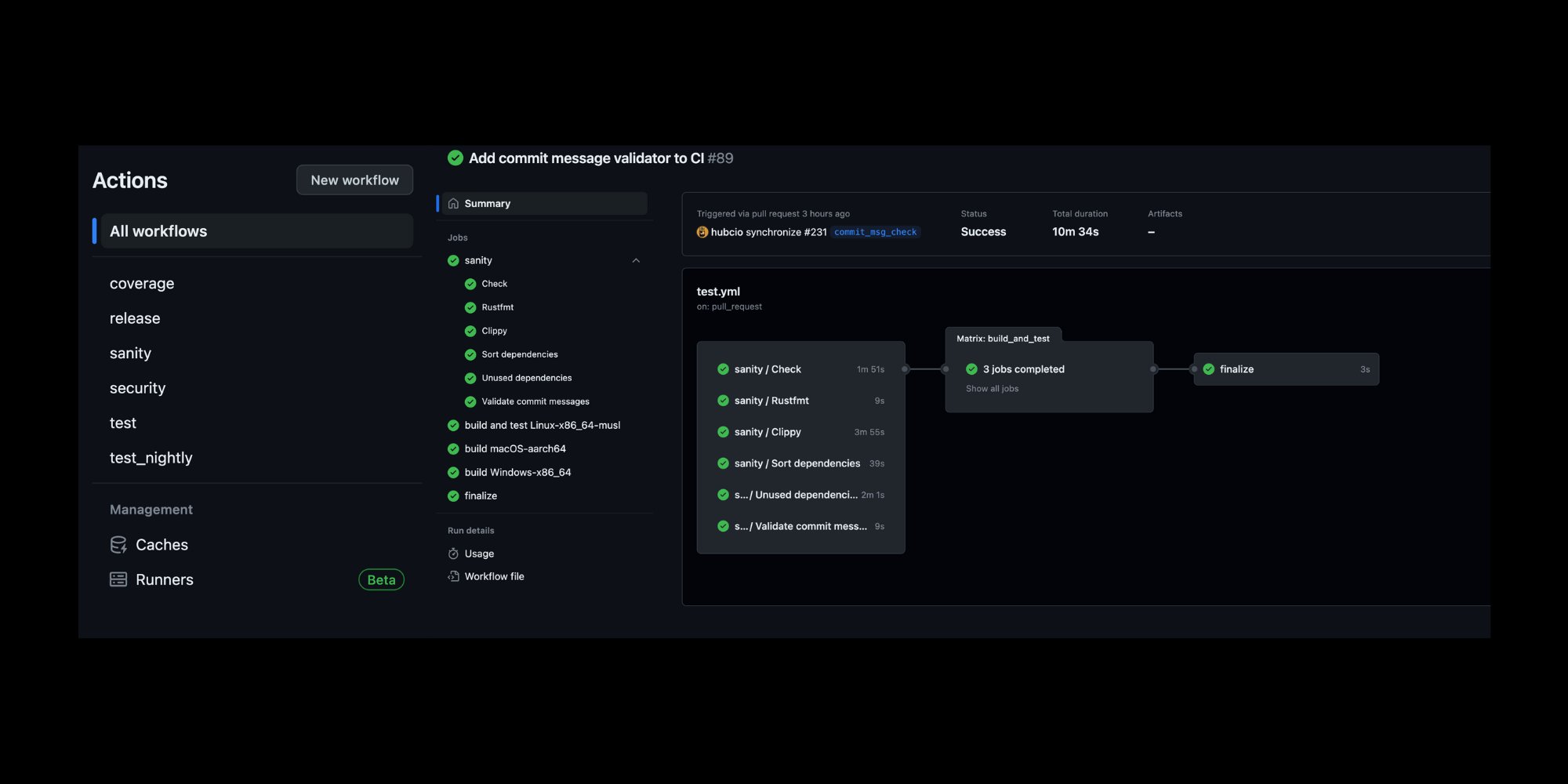Open the coverage workflow
The image size is (1568, 784).
pyautogui.click(x=142, y=284)
